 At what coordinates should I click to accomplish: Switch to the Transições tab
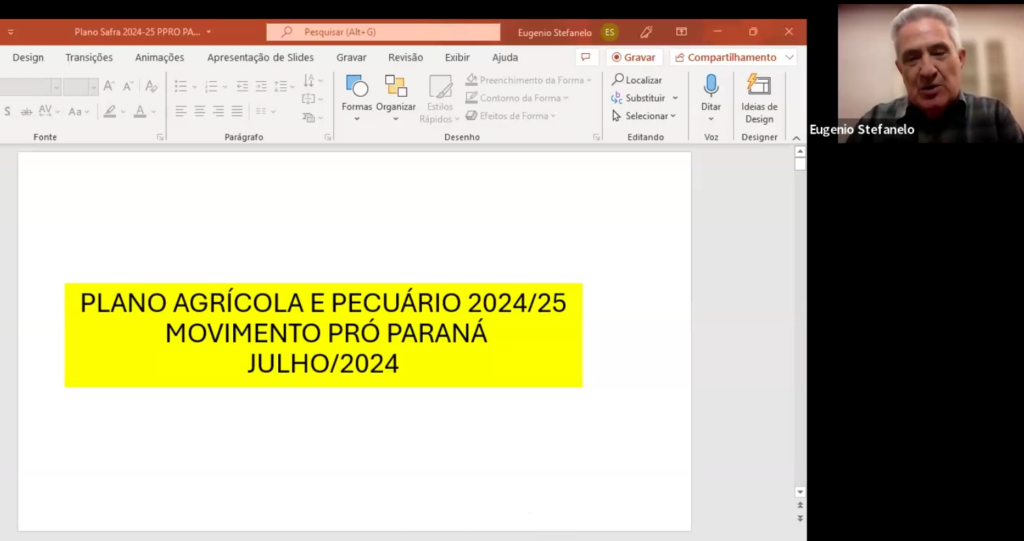tap(89, 57)
